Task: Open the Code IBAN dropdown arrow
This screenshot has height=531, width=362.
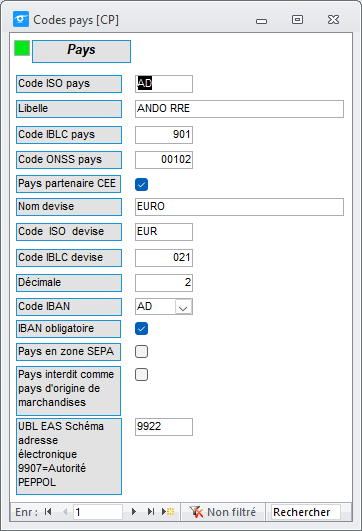Action: tap(184, 307)
